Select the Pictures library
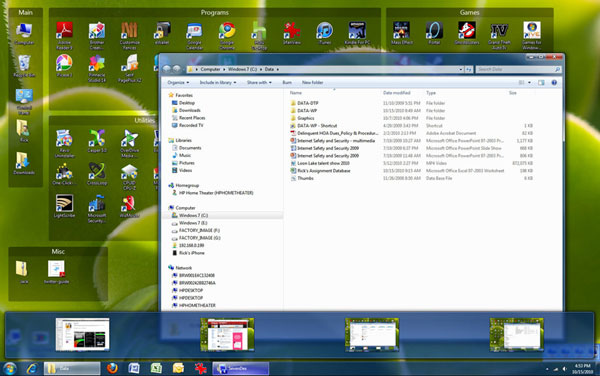This screenshot has width=600, height=376. pos(187,163)
